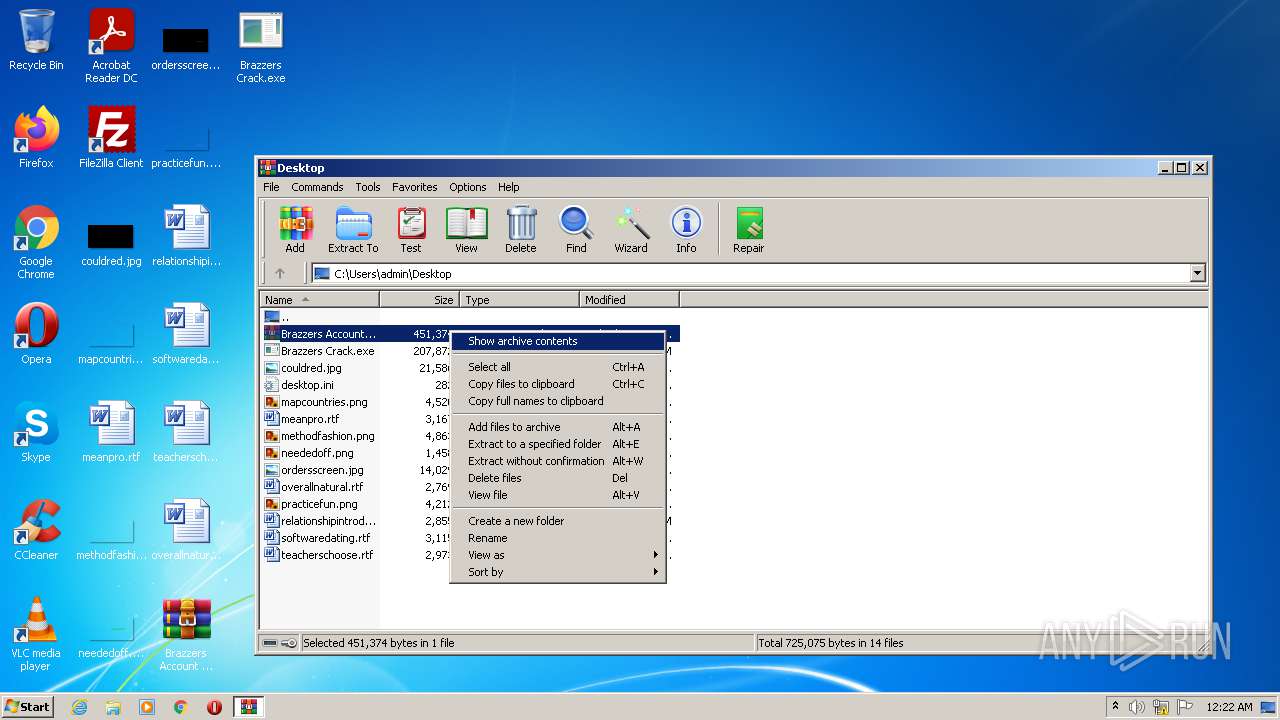Choose Delete files in context menu
Image resolution: width=1280 pixels, height=720 pixels.
(558, 478)
